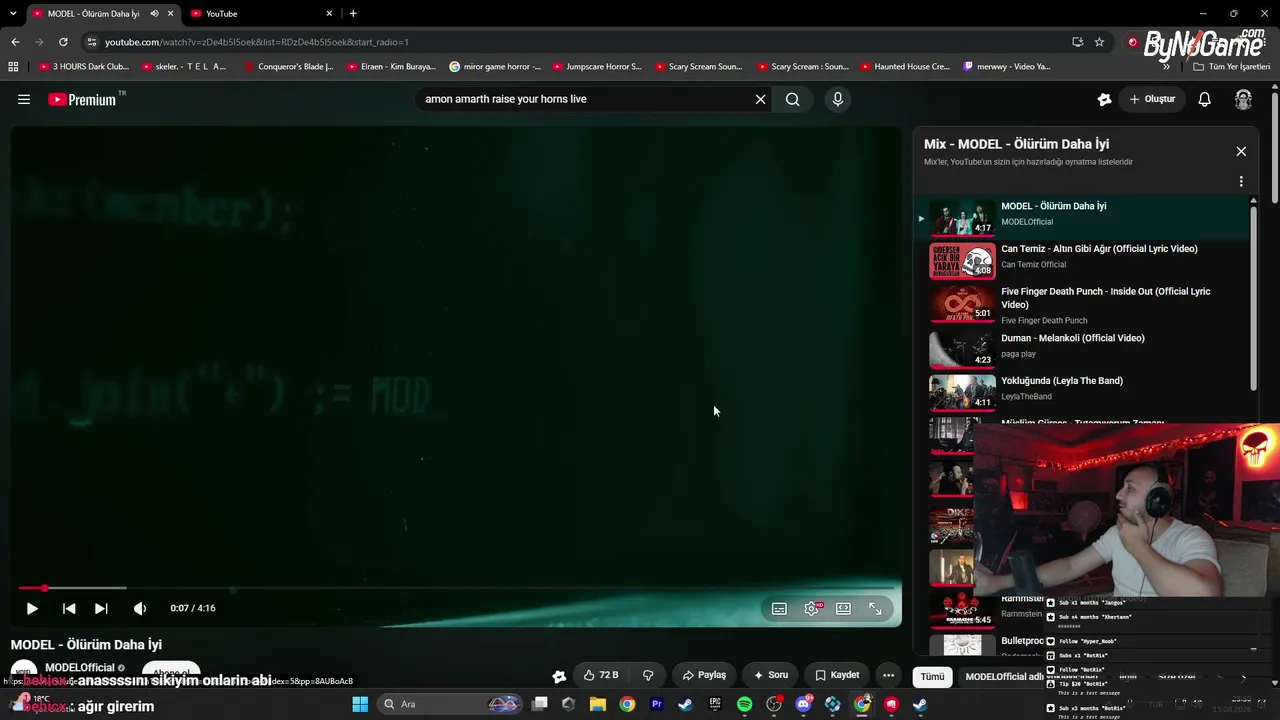Image resolution: width=1280 pixels, height=720 pixels.
Task: Focus the browser address bar URL
Action: pyautogui.click(x=257, y=42)
